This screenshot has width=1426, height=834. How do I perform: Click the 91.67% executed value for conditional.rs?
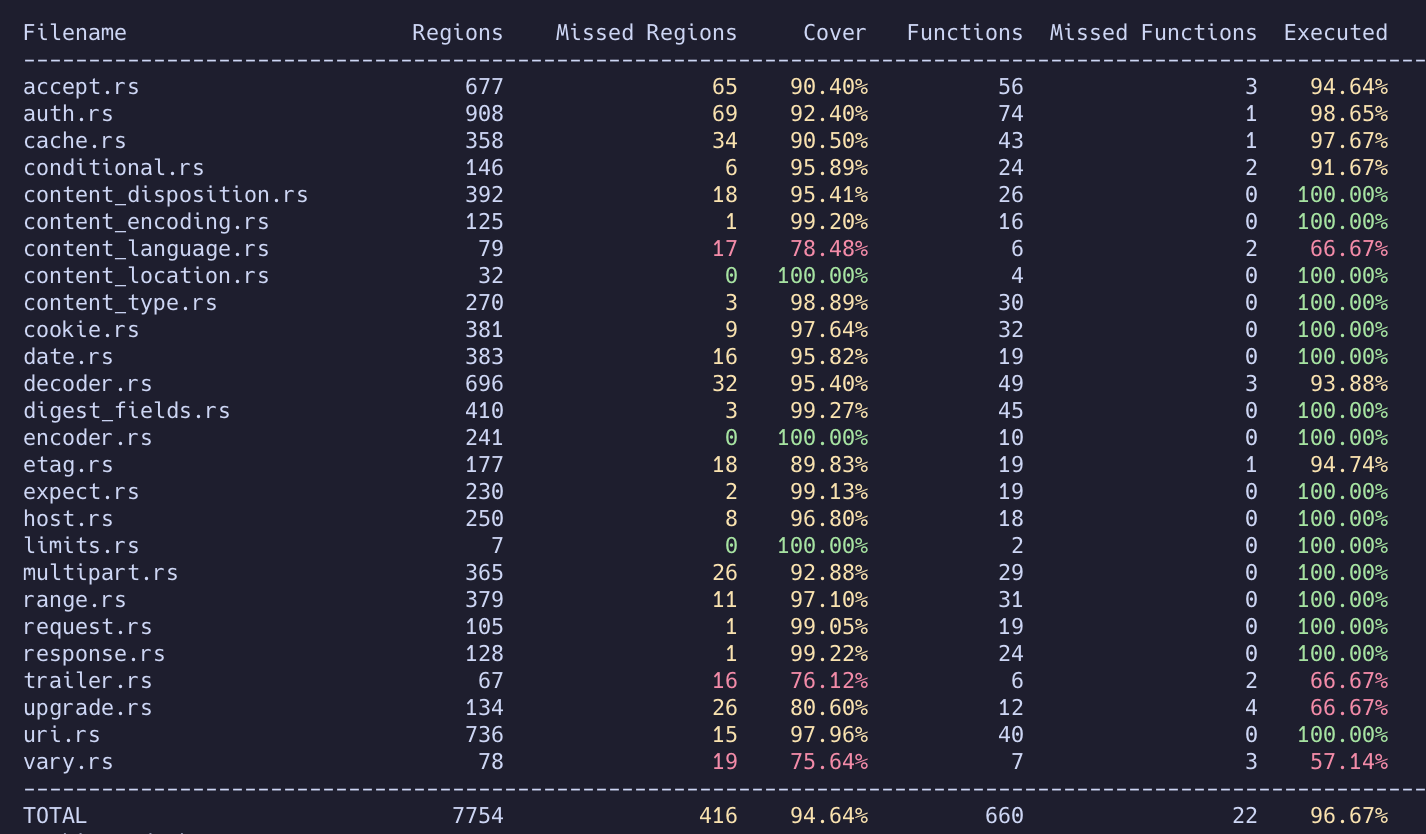click(x=1349, y=168)
